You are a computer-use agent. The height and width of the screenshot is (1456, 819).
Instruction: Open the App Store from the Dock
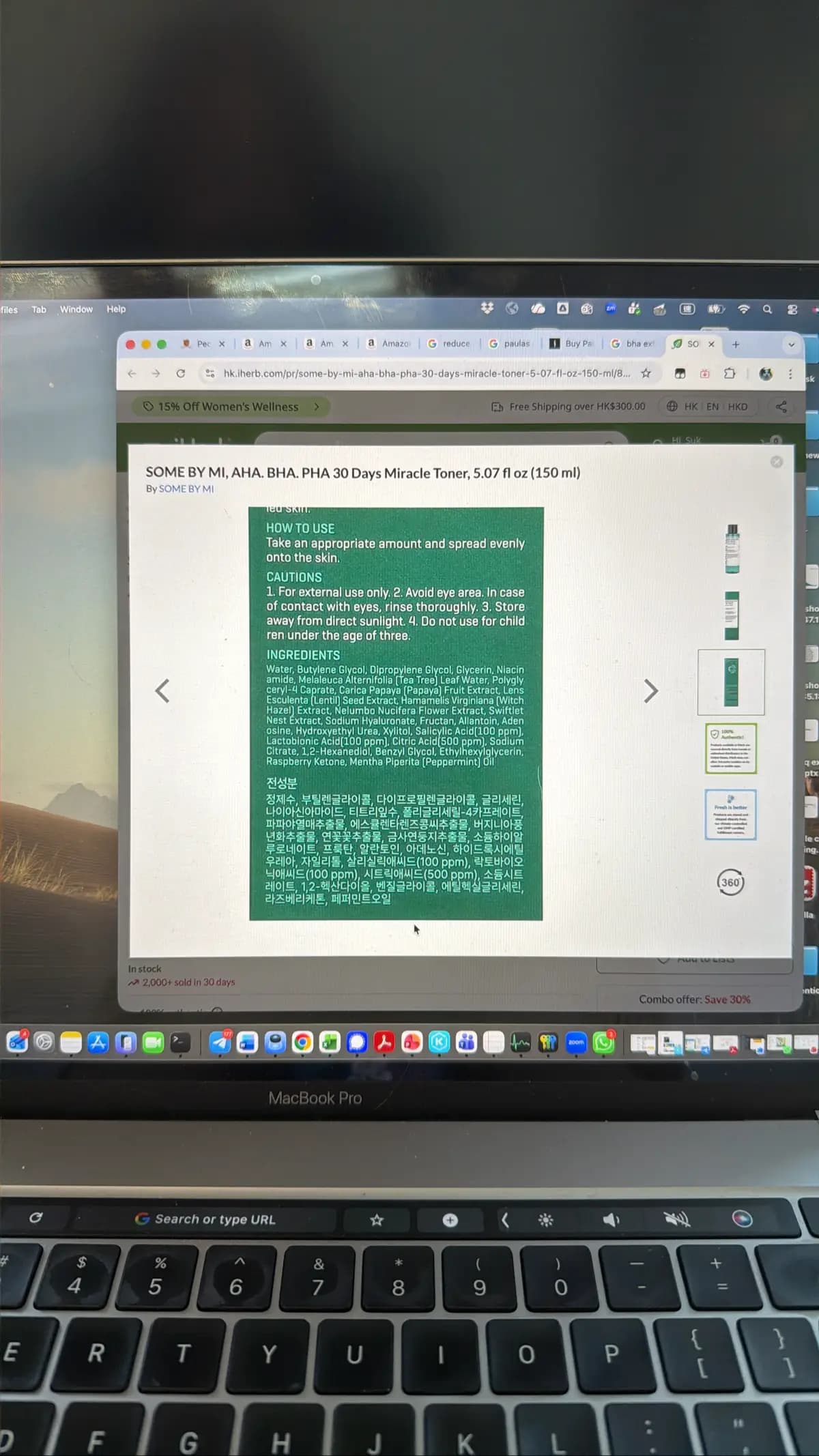[98, 1043]
